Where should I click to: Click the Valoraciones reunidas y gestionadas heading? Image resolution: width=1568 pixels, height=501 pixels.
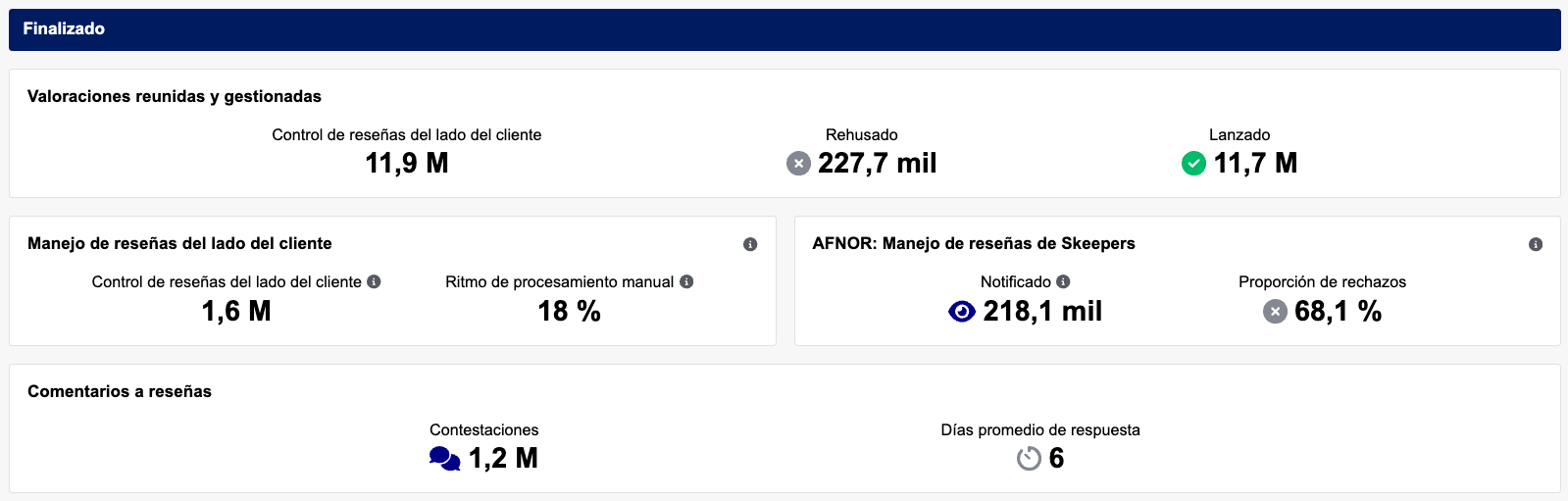(x=175, y=96)
